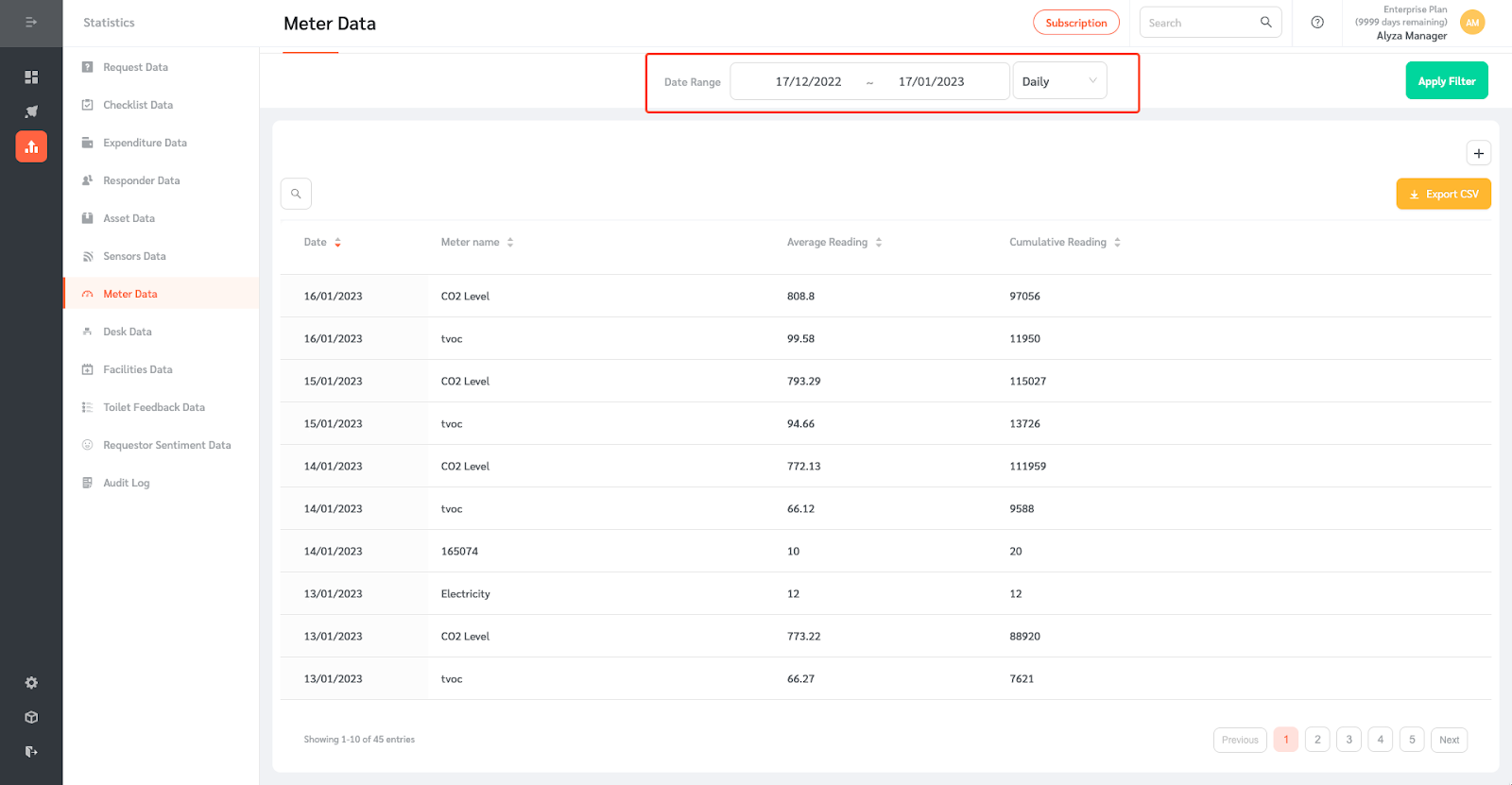
Task: Click the end date 17/01/2023 field
Action: pos(931,81)
